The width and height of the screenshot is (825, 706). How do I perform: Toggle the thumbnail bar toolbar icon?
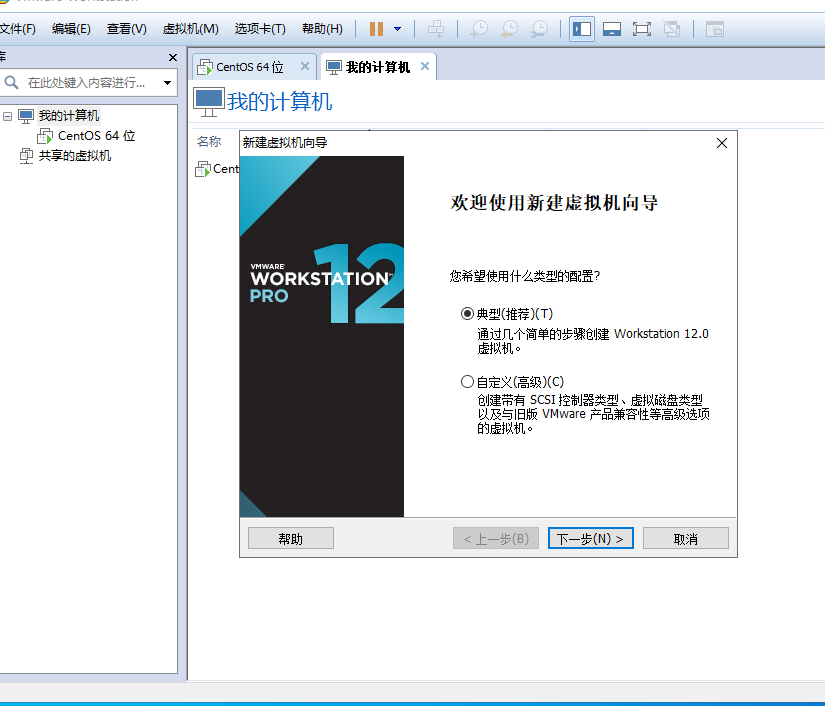click(611, 29)
